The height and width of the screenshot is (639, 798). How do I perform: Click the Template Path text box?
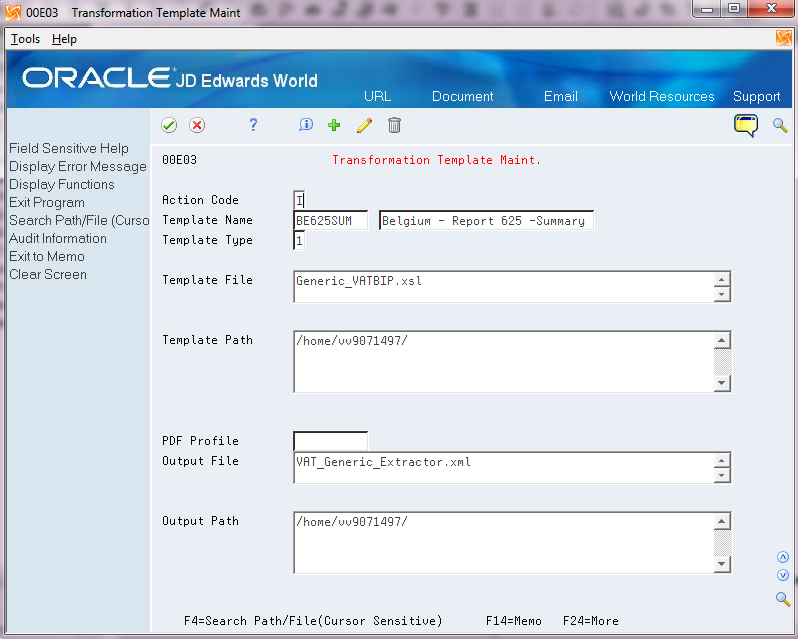pyautogui.click(x=504, y=362)
